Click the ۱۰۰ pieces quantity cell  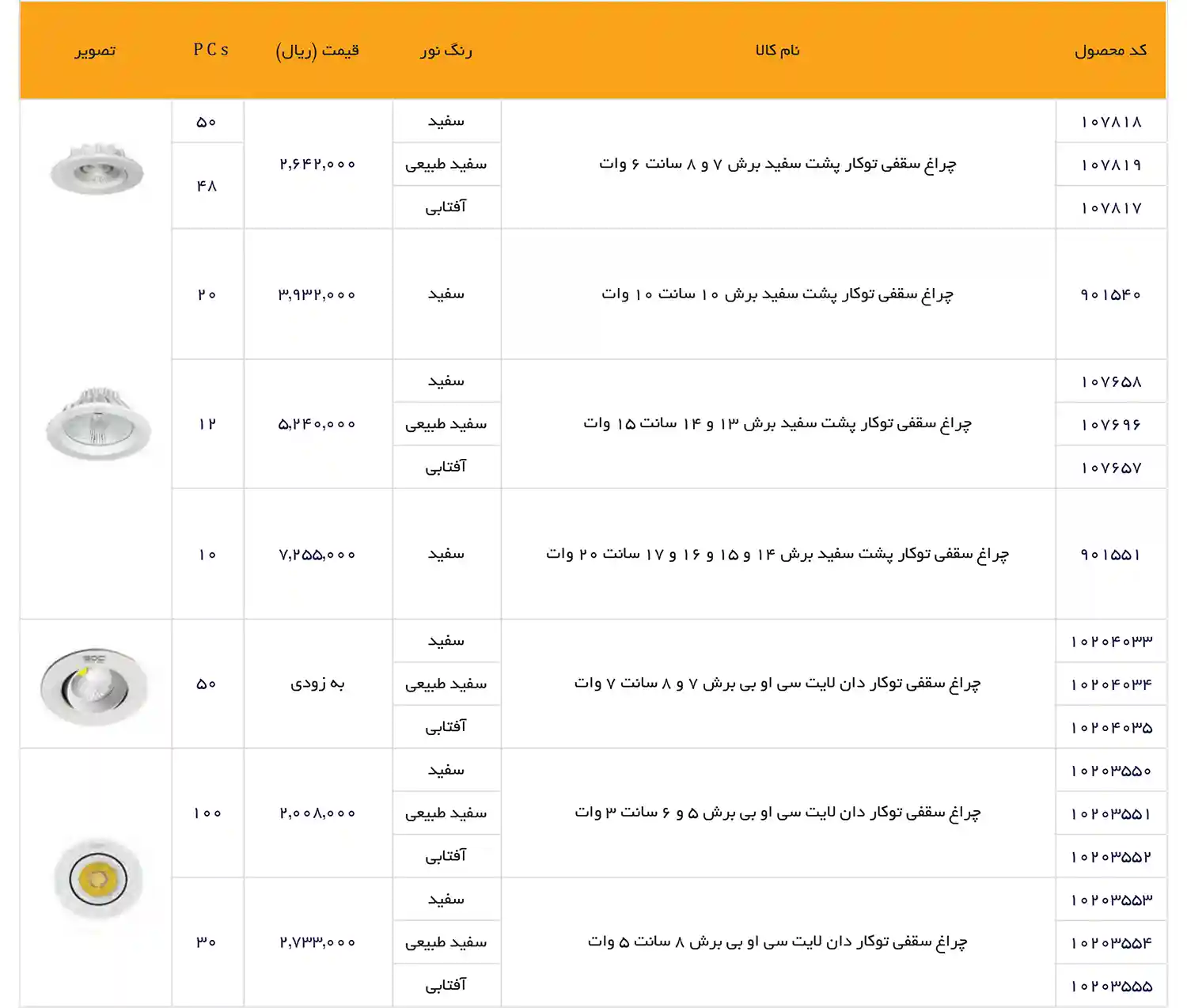pyautogui.click(x=208, y=812)
